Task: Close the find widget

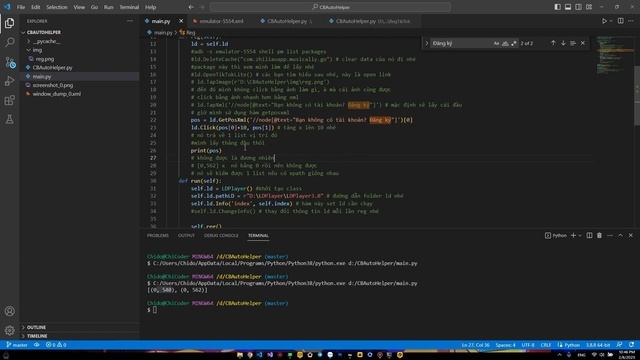Action: tap(583, 43)
